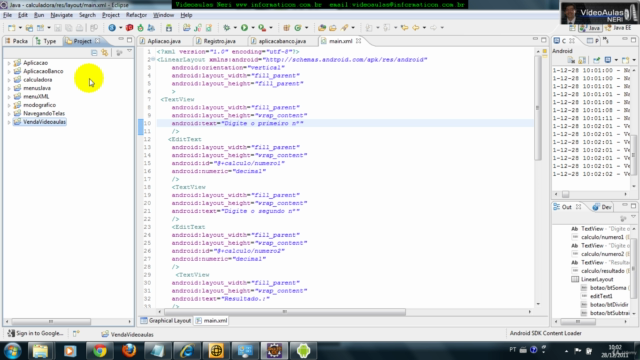Click the editor vertical scrollbar
The height and width of the screenshot is (360, 640).
click(x=538, y=108)
